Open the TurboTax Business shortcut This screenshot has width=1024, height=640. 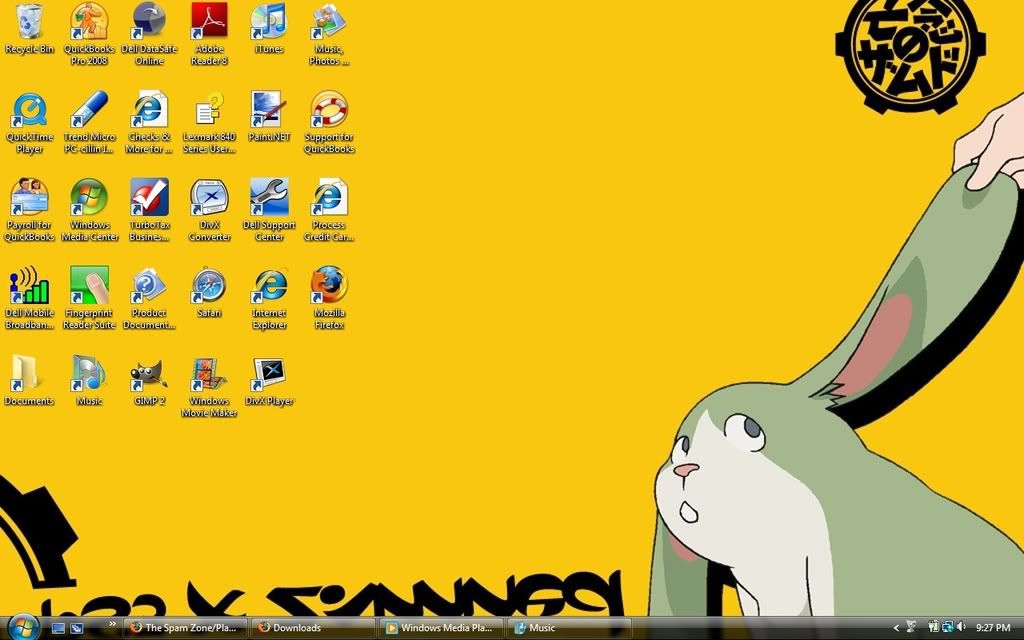150,210
